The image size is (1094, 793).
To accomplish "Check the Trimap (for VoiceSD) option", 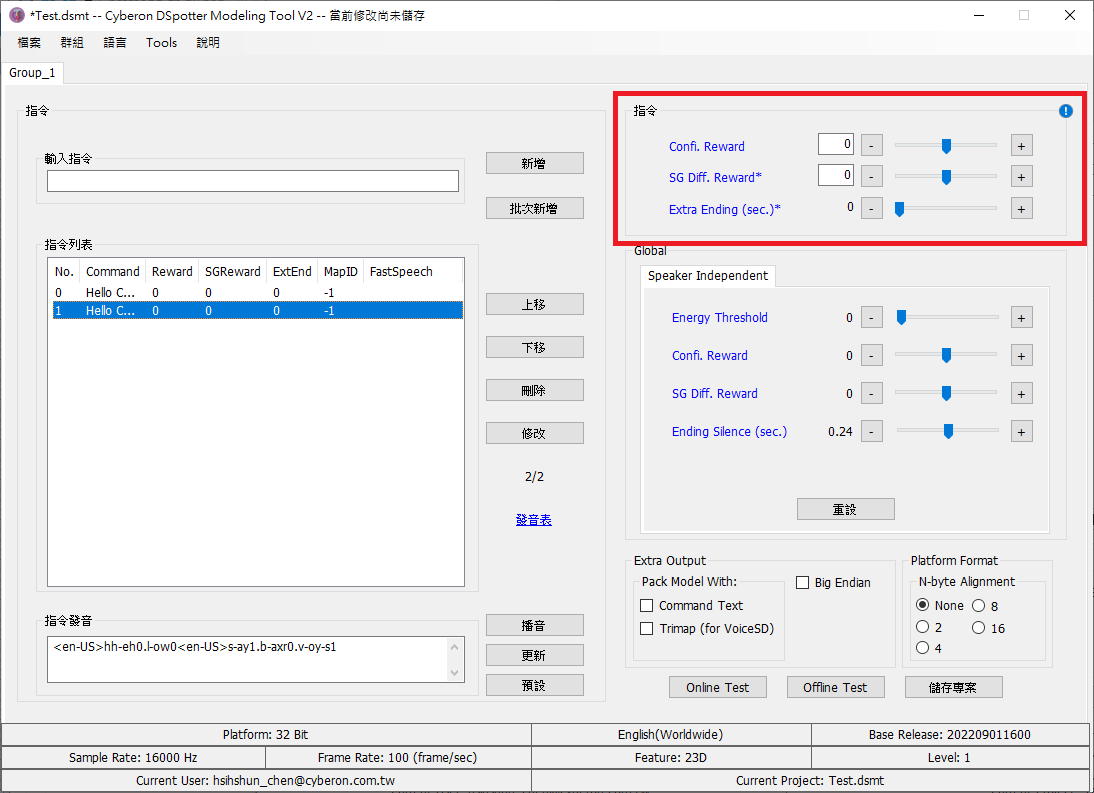I will point(647,629).
